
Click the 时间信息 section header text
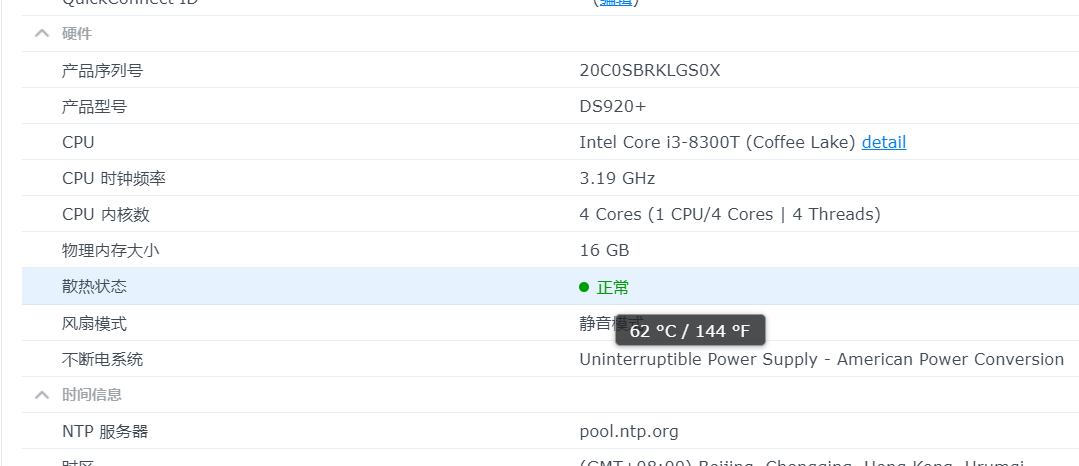92,394
